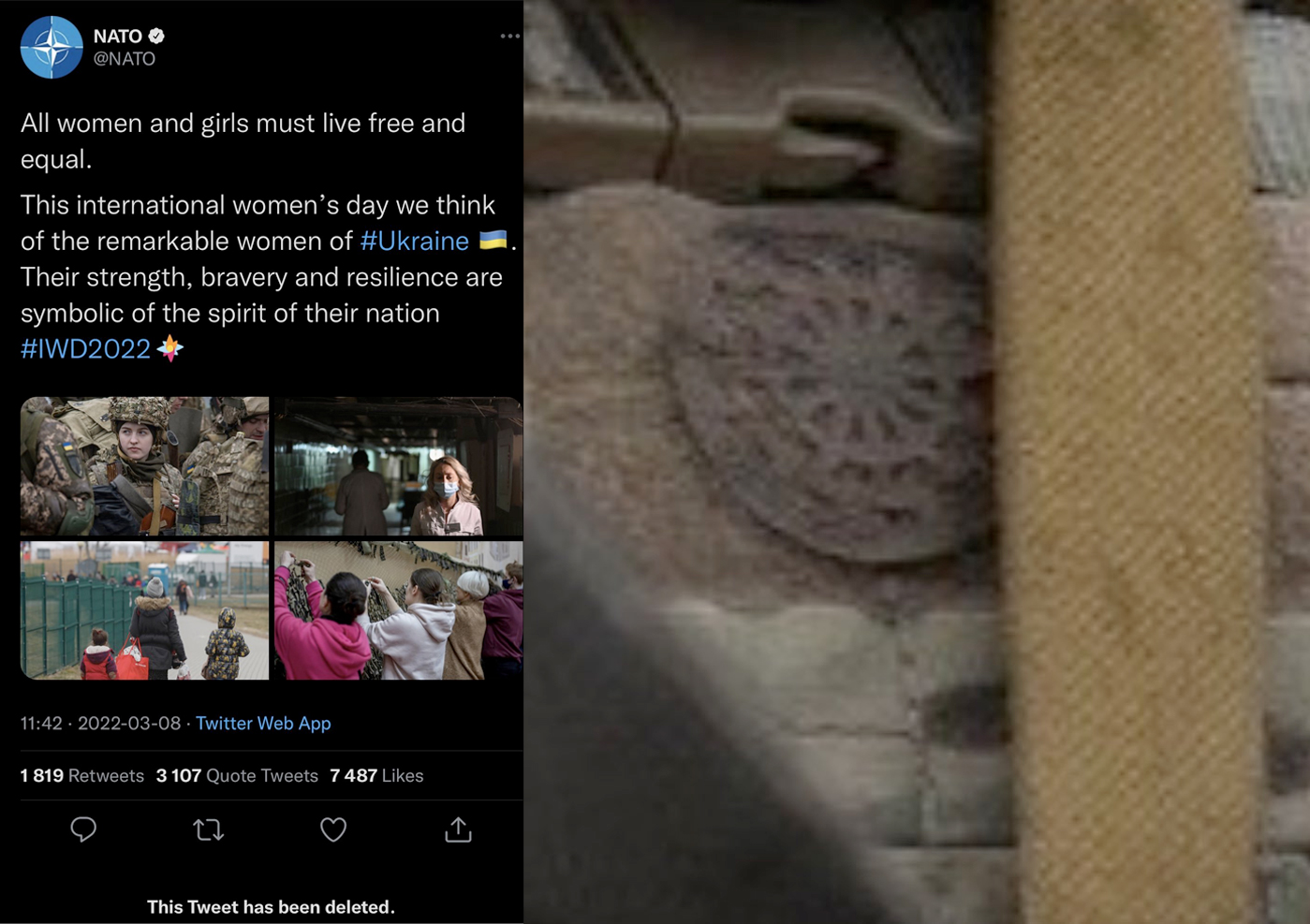View the 7 487 Likes list
The height and width of the screenshot is (924, 1310).
coord(376,775)
